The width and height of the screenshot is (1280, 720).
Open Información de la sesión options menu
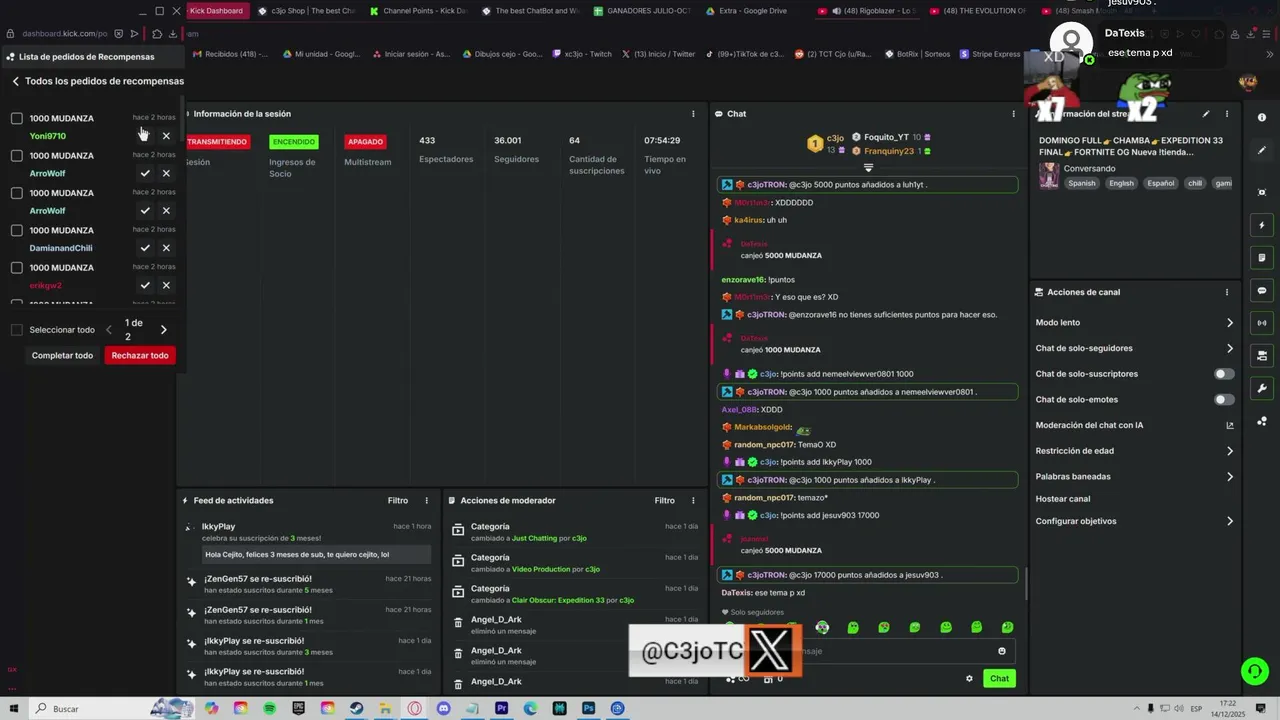(693, 114)
